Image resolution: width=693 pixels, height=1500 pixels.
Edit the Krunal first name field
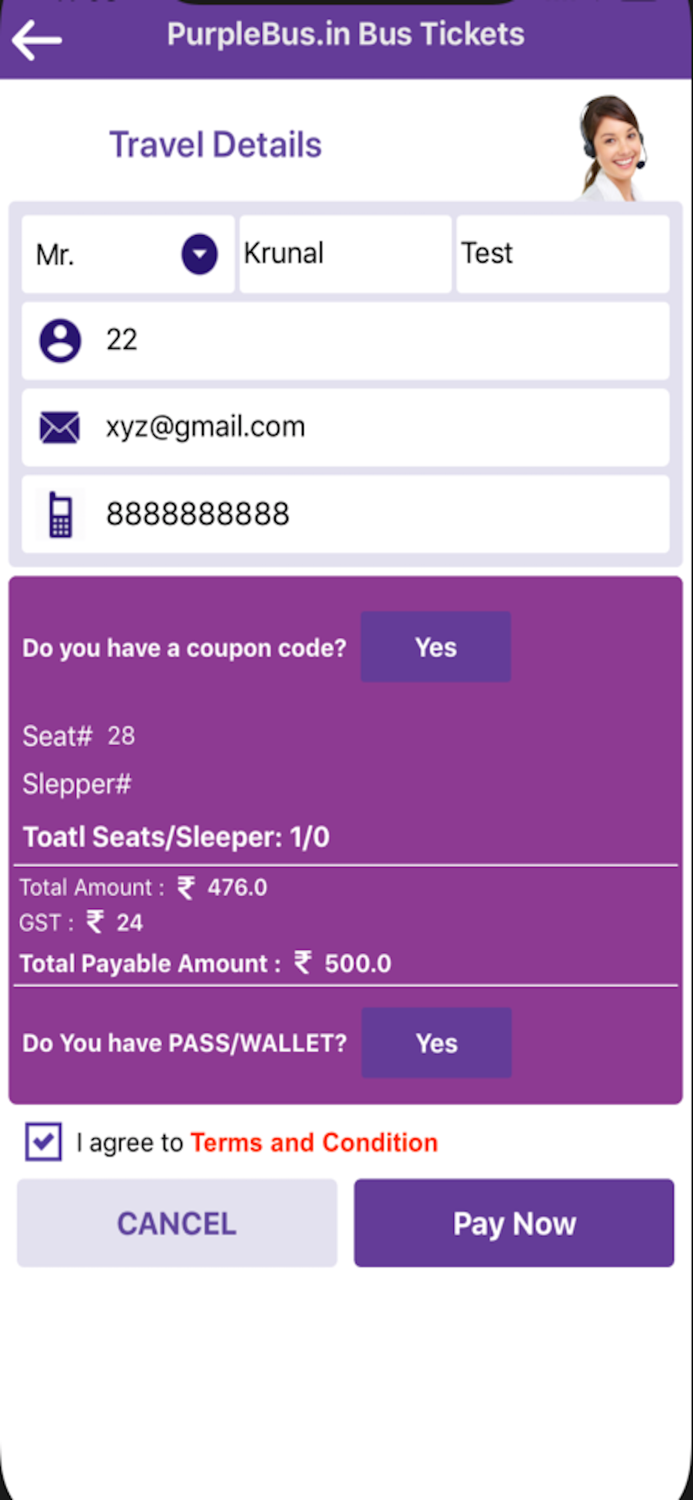344,253
